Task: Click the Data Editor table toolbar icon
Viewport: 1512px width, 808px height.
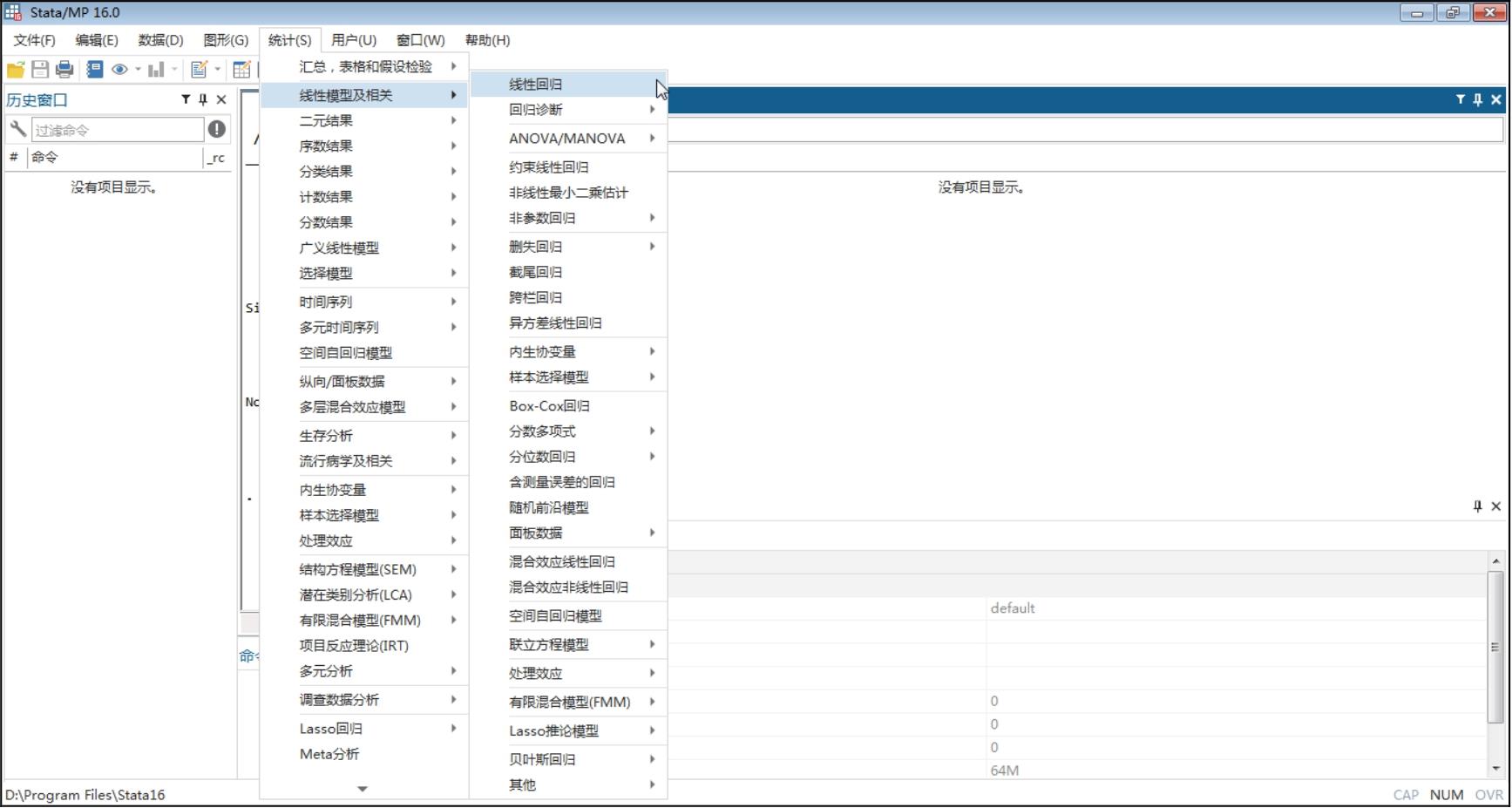Action: (242, 70)
